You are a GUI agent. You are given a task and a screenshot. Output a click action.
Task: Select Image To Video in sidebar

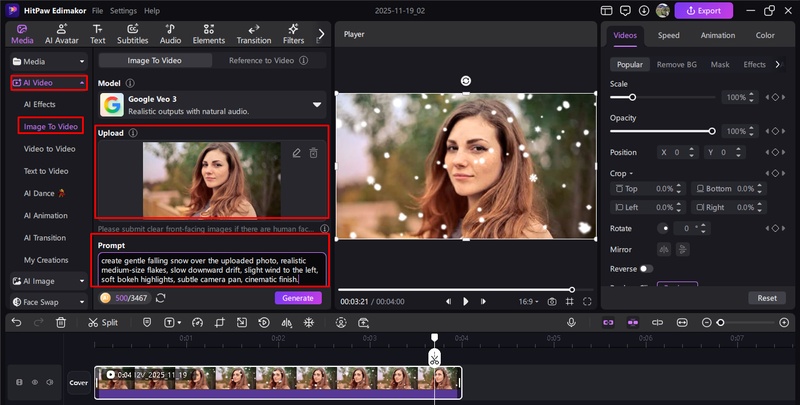point(51,126)
